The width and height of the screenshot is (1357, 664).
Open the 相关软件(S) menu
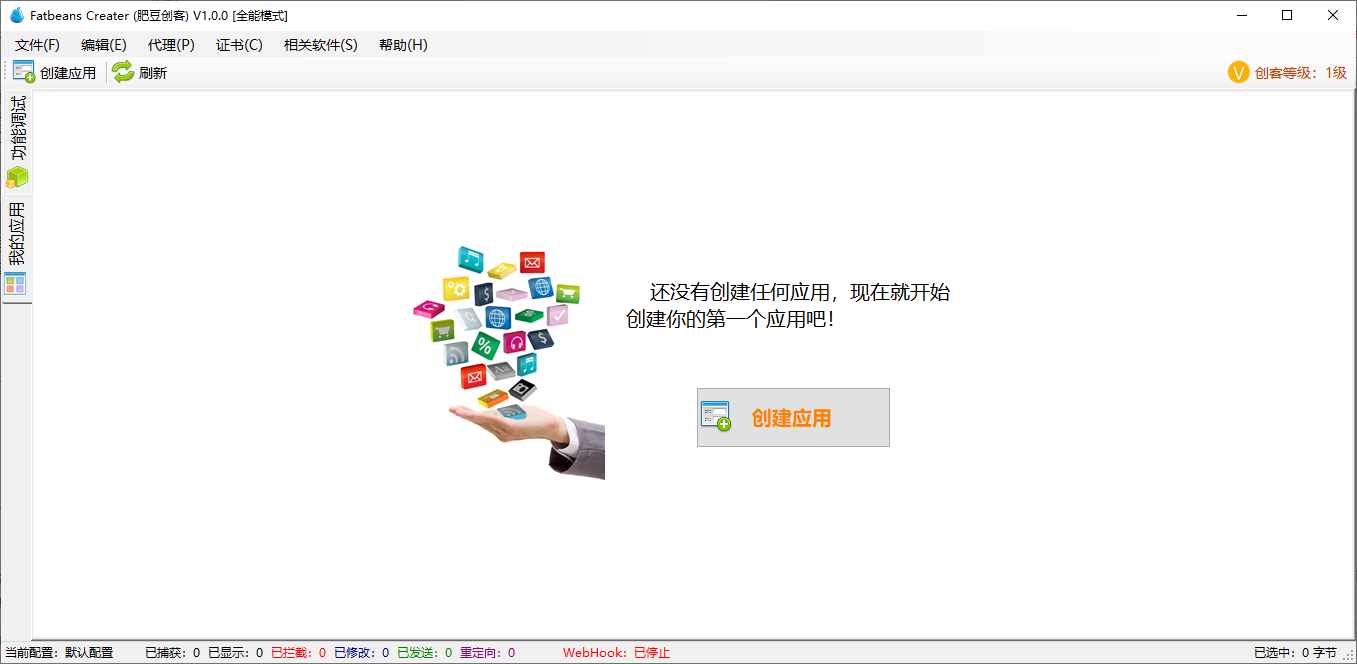click(320, 45)
